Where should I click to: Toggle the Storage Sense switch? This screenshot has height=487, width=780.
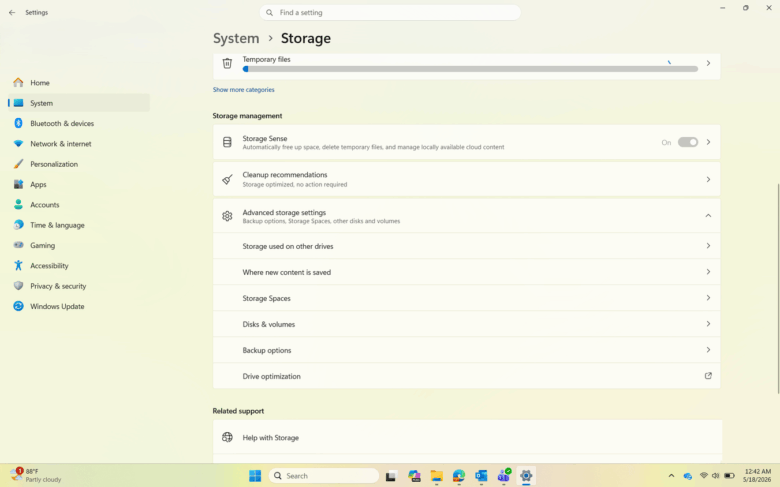pos(688,142)
